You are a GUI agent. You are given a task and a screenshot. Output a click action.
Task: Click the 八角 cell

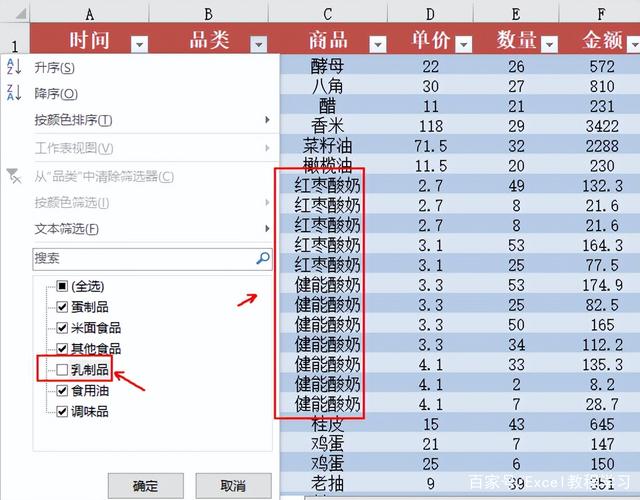point(327,86)
